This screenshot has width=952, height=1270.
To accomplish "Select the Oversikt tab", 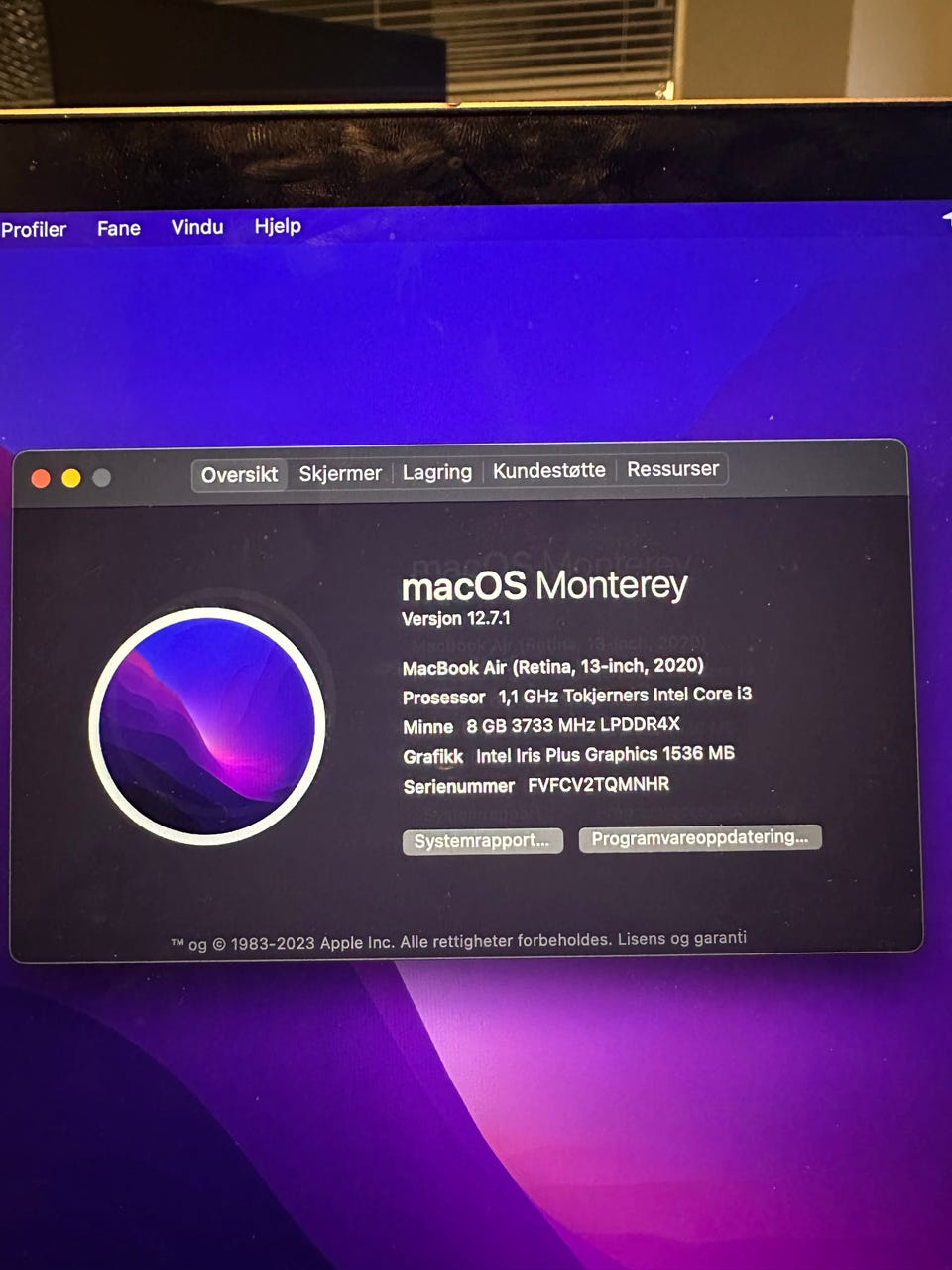I will coord(239,474).
